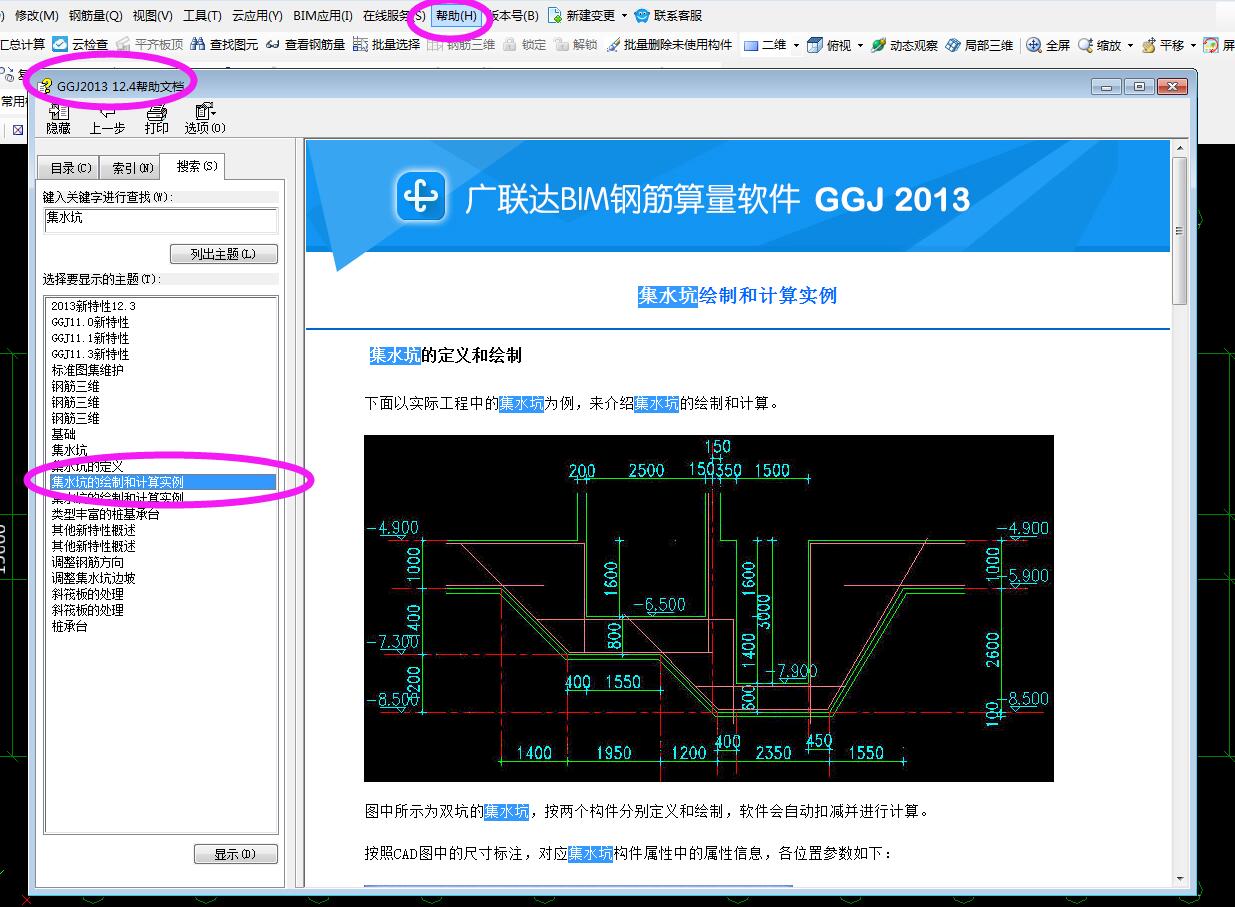Enable 动态观察 orbit tool
The height and width of the screenshot is (907, 1235).
point(904,45)
